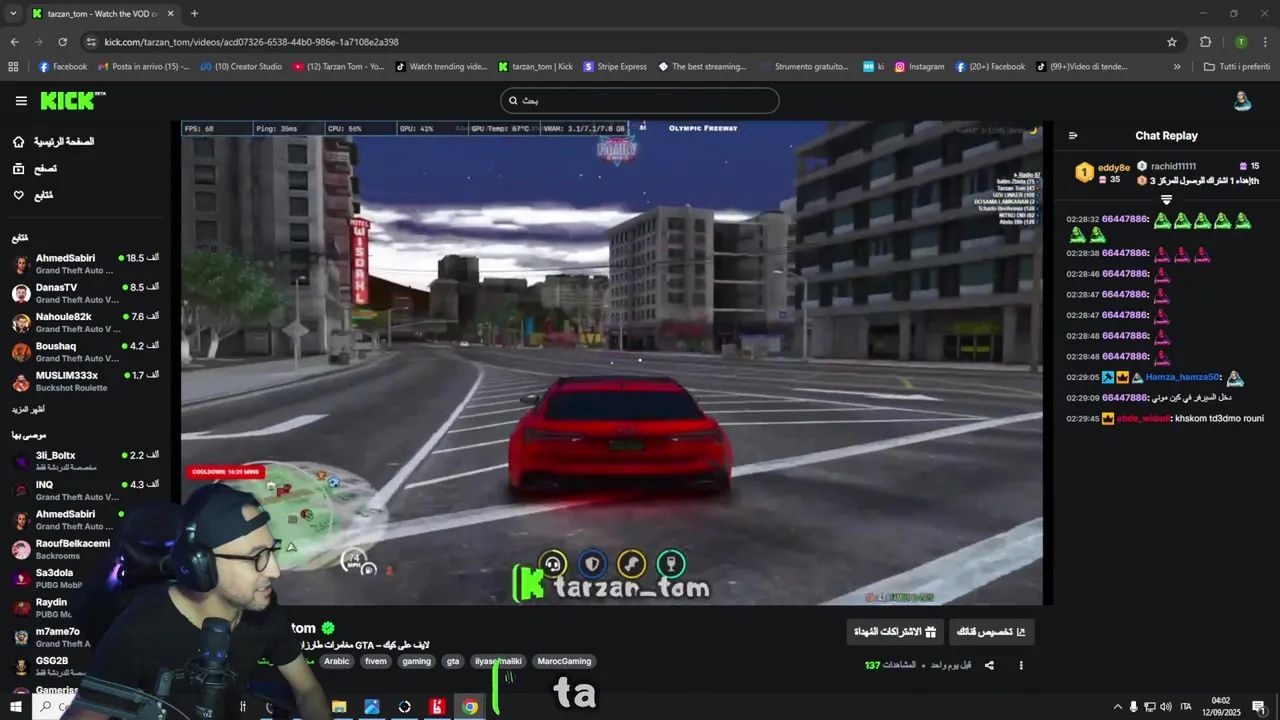Open Chrome profile T avatar

coord(1241,42)
